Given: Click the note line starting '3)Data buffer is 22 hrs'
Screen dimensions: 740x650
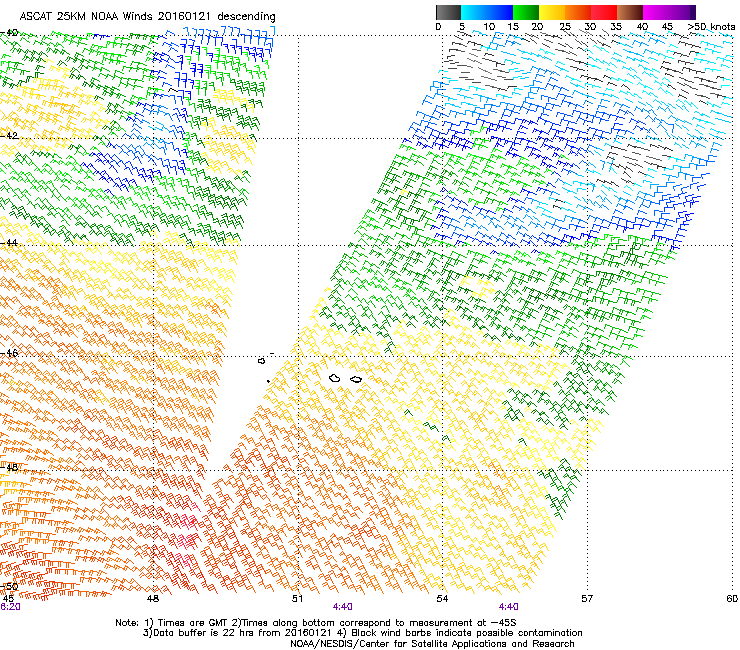Looking at the screenshot, I should [x=362, y=633].
